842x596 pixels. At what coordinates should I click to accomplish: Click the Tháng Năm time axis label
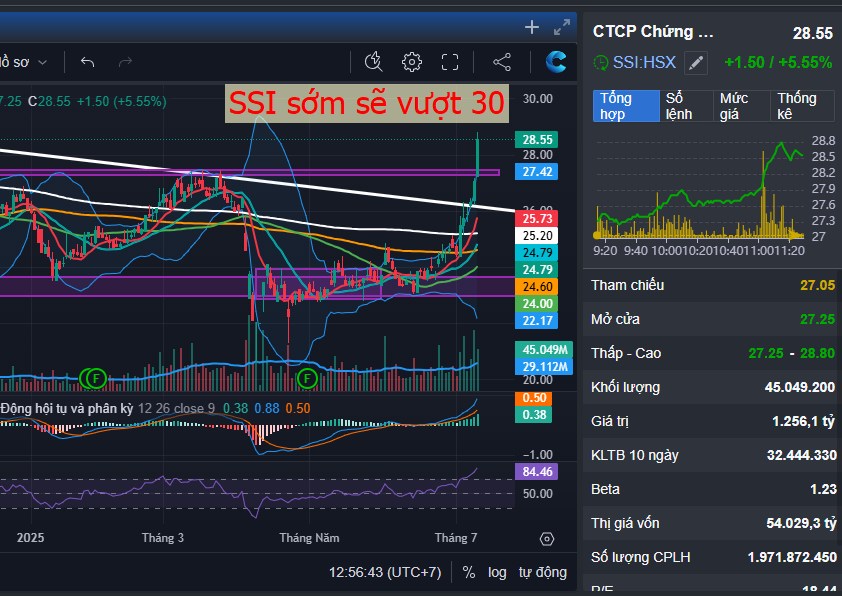[309, 538]
